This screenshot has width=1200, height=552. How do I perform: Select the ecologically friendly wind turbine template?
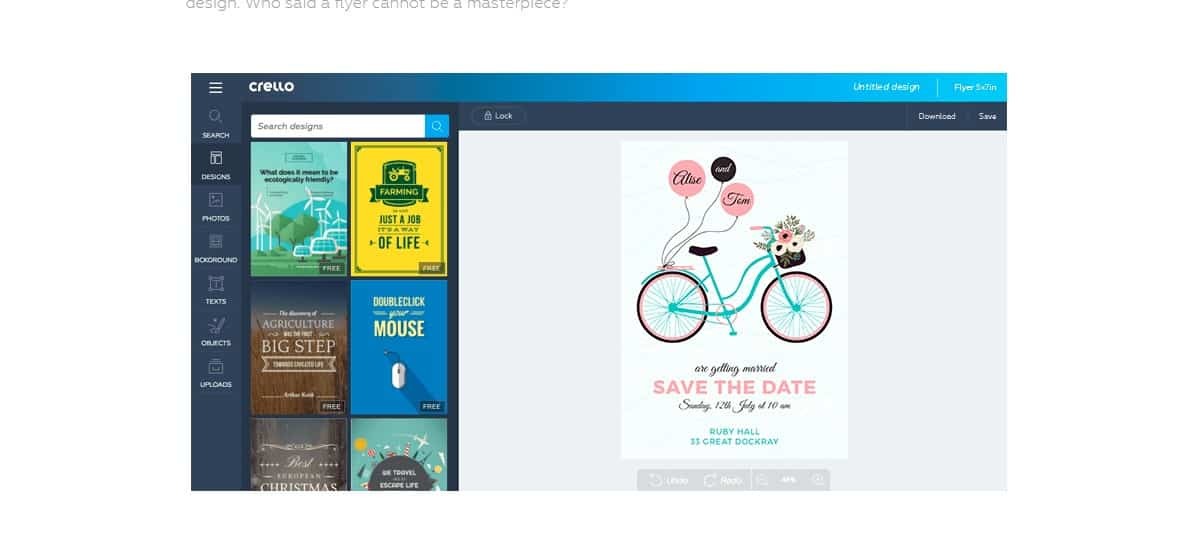coord(299,208)
